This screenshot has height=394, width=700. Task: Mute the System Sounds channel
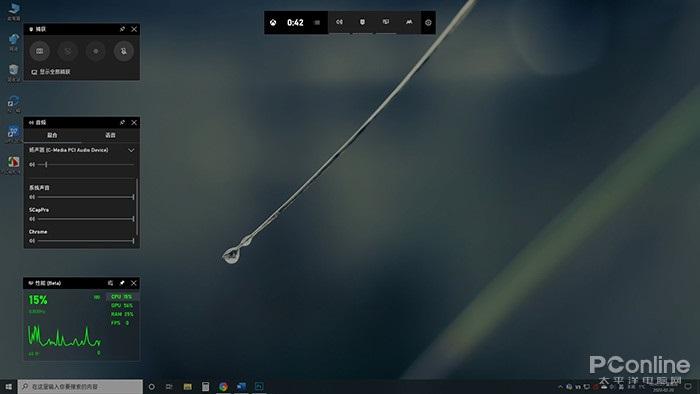point(32,197)
